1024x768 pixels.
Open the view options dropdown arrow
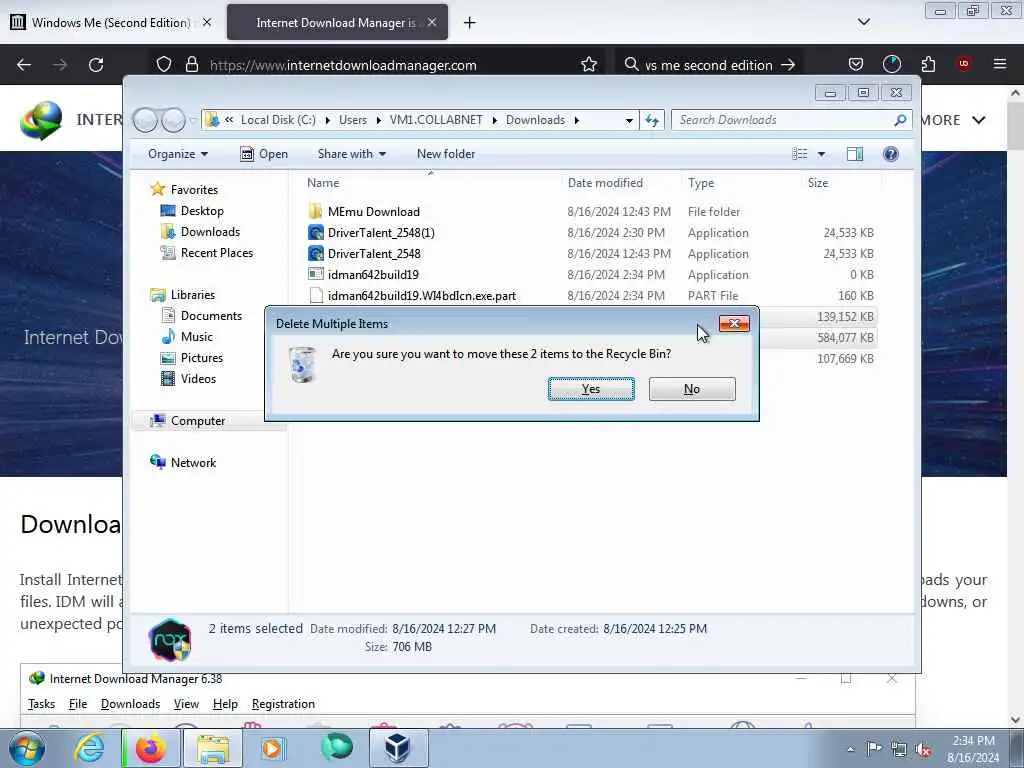point(822,154)
